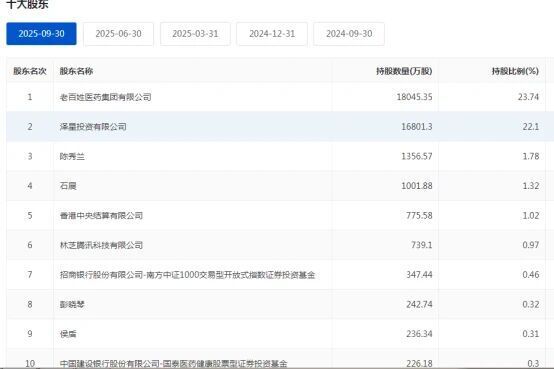View the 2024-09-30 date tab
The image size is (554, 369).
(x=349, y=34)
